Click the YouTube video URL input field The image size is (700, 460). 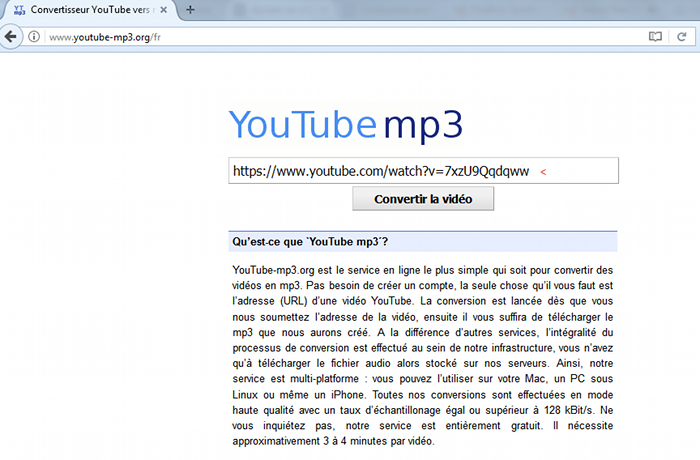click(x=423, y=171)
